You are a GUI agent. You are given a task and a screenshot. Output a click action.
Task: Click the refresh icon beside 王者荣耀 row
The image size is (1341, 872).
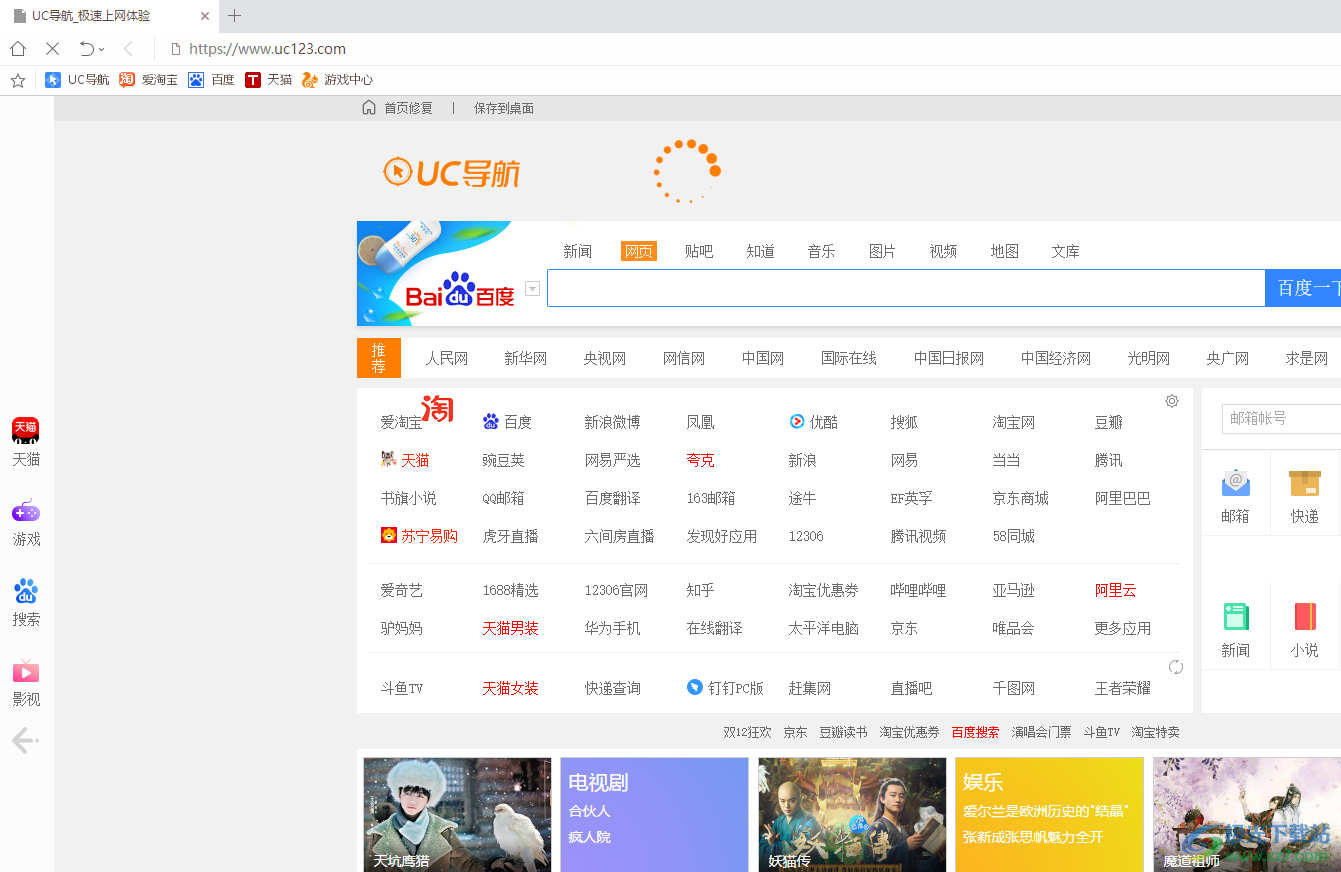click(1176, 667)
